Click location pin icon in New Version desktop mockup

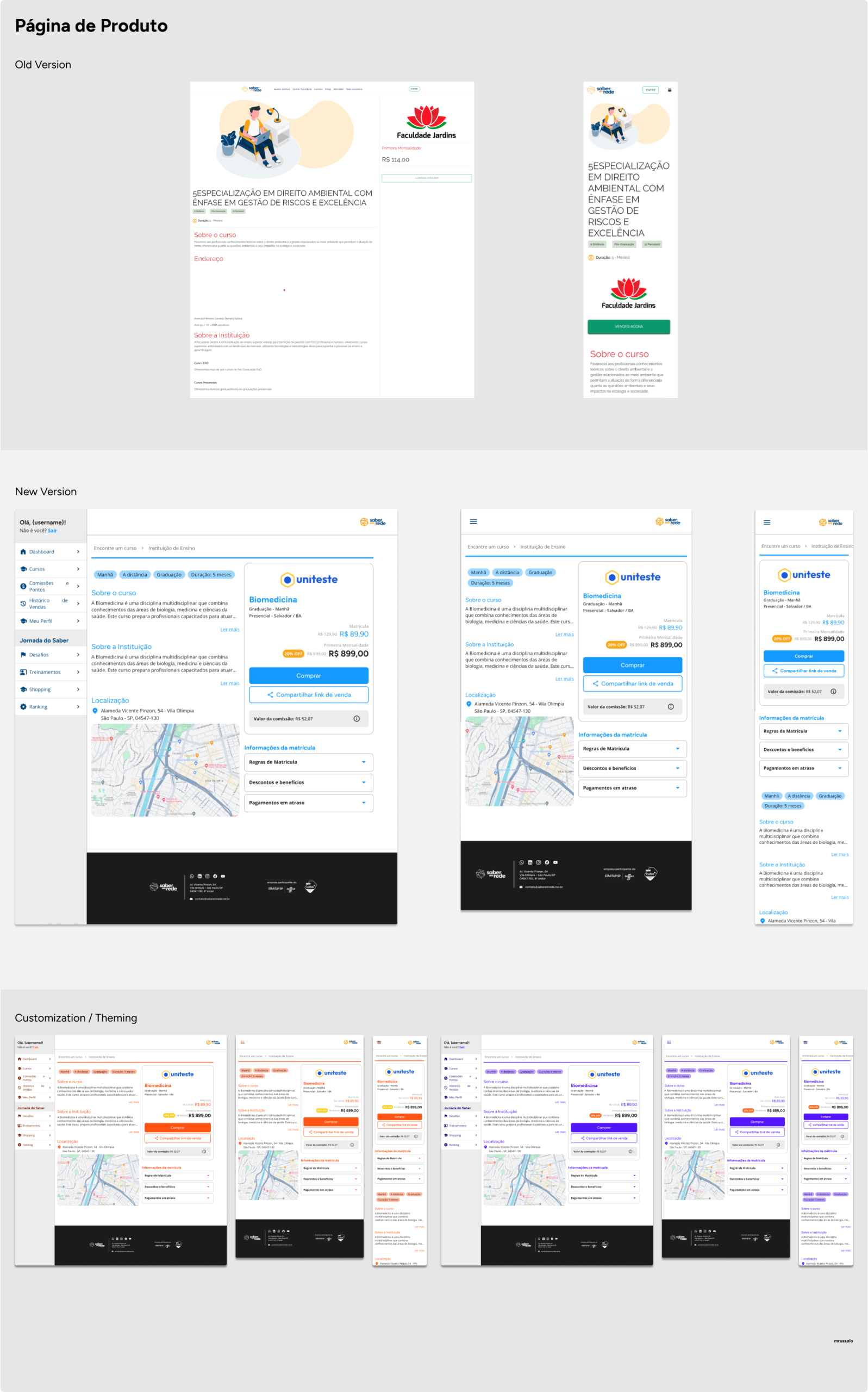pos(95,710)
